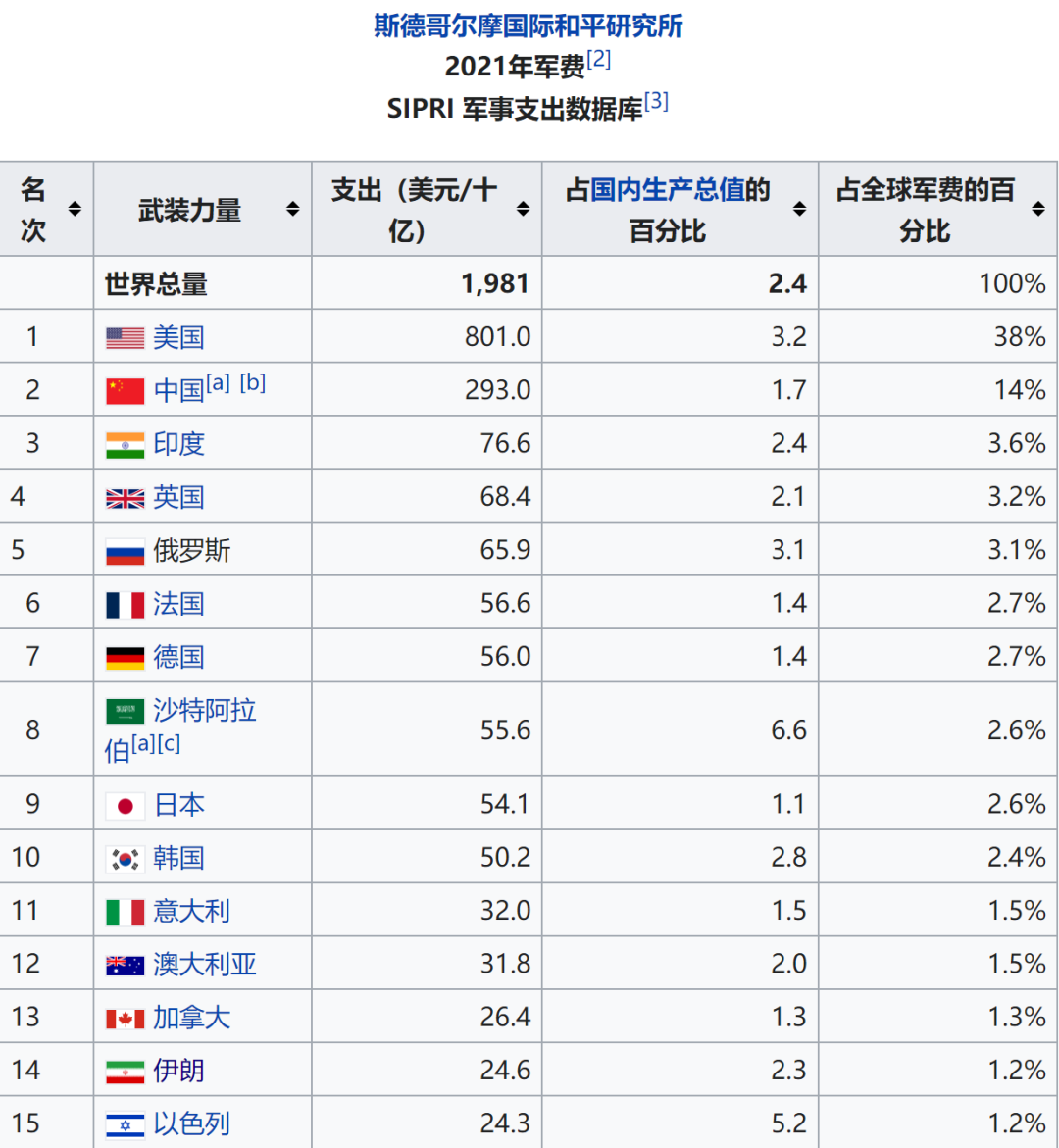Screen dimensions: 1059x1148
Task: Click the United Kingdom flag icon
Action: tap(126, 499)
